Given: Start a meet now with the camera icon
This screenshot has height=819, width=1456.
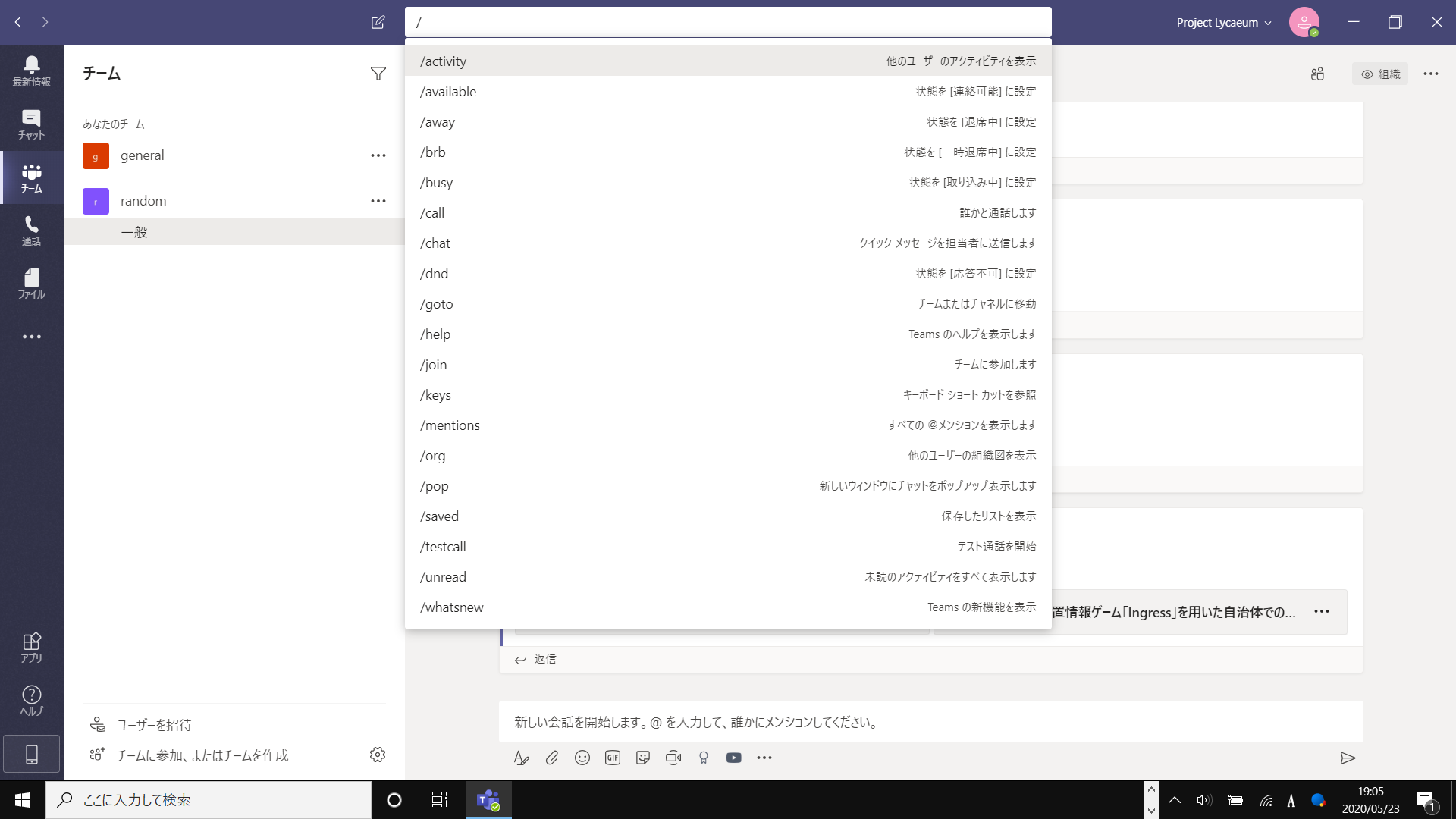Looking at the screenshot, I should [673, 757].
